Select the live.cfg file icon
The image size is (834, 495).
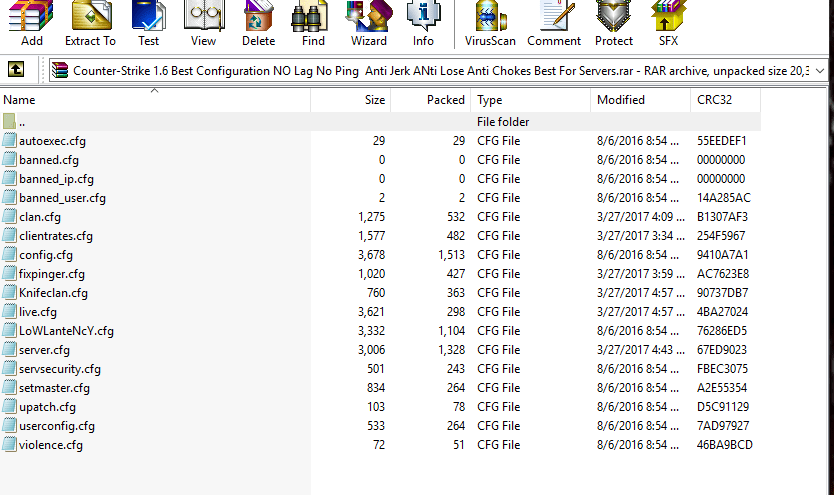click(9, 312)
